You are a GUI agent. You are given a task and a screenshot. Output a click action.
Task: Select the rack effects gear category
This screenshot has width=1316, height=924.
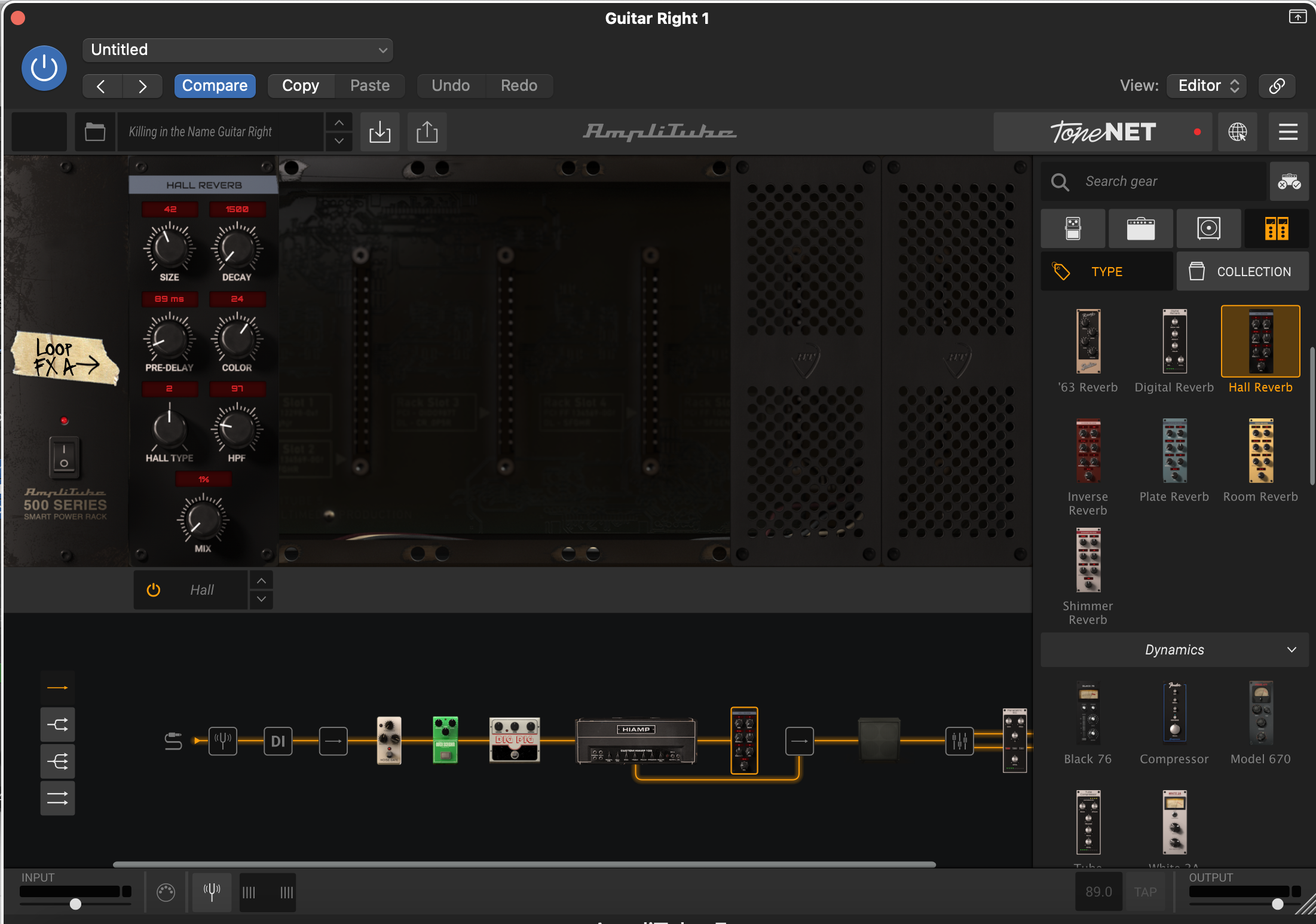[1277, 229]
